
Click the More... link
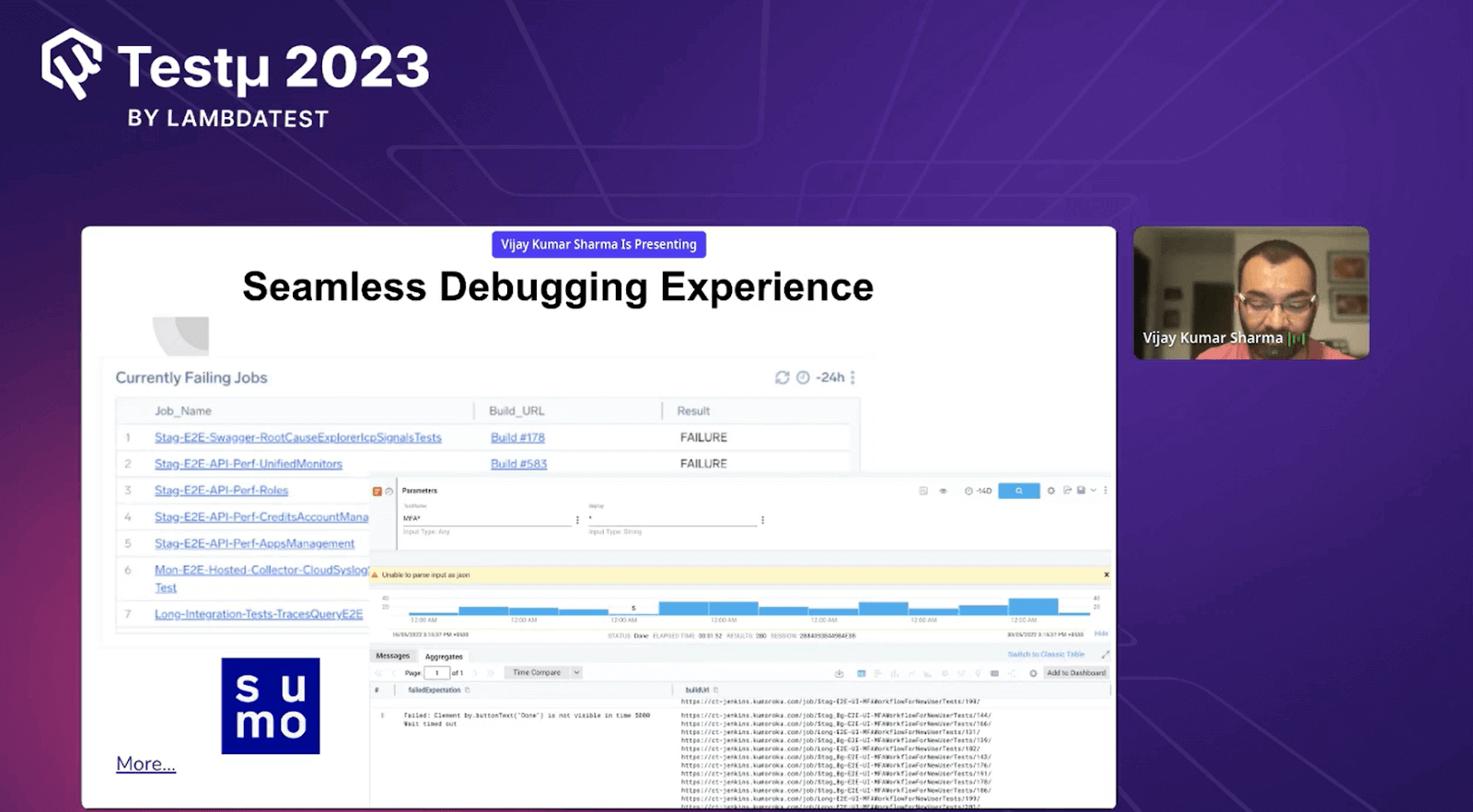145,763
